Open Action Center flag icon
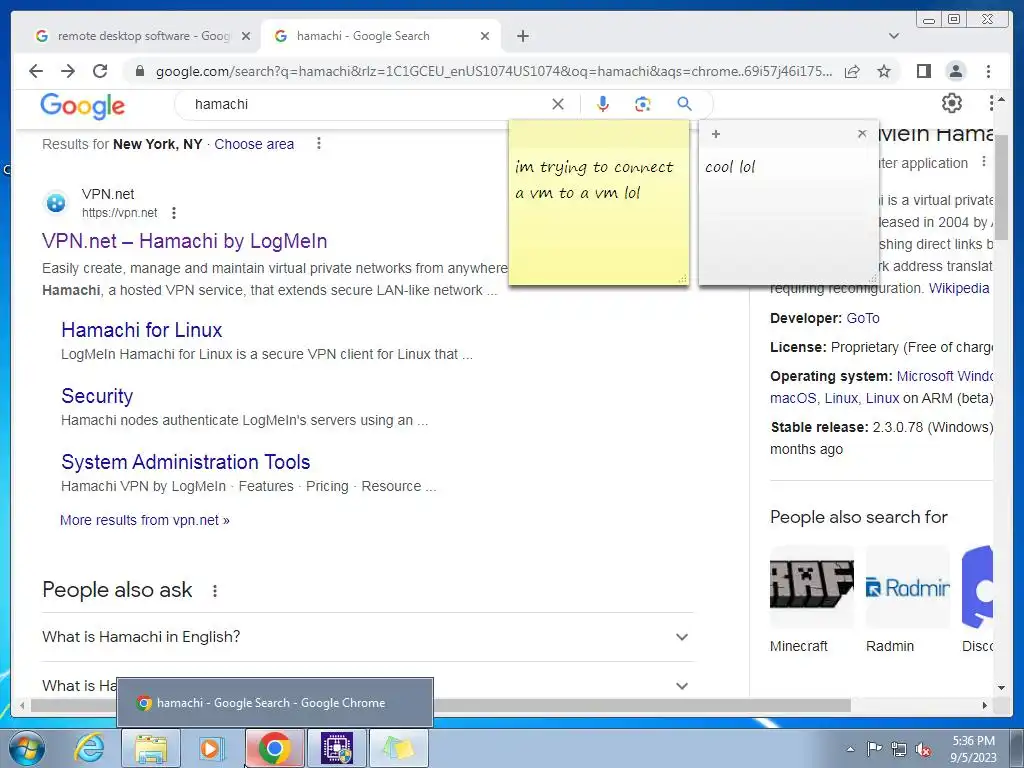The height and width of the screenshot is (768, 1024). tap(874, 749)
